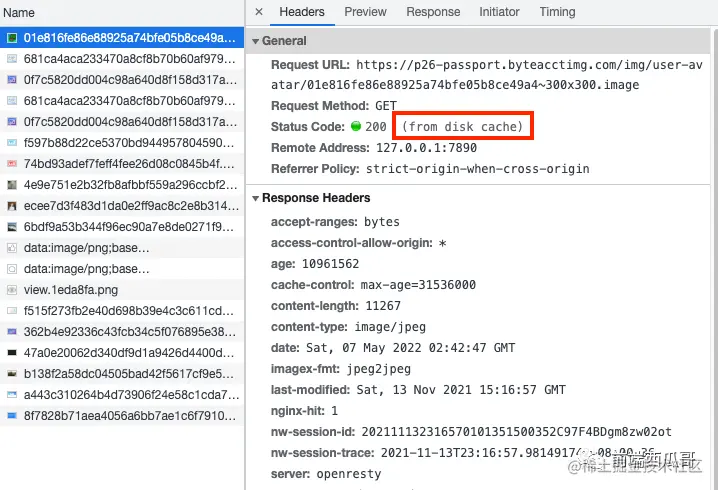The image size is (718, 490).
Task: Select request f515f273fb2e40d698b39e4c3c611cd
Action: tap(122, 311)
